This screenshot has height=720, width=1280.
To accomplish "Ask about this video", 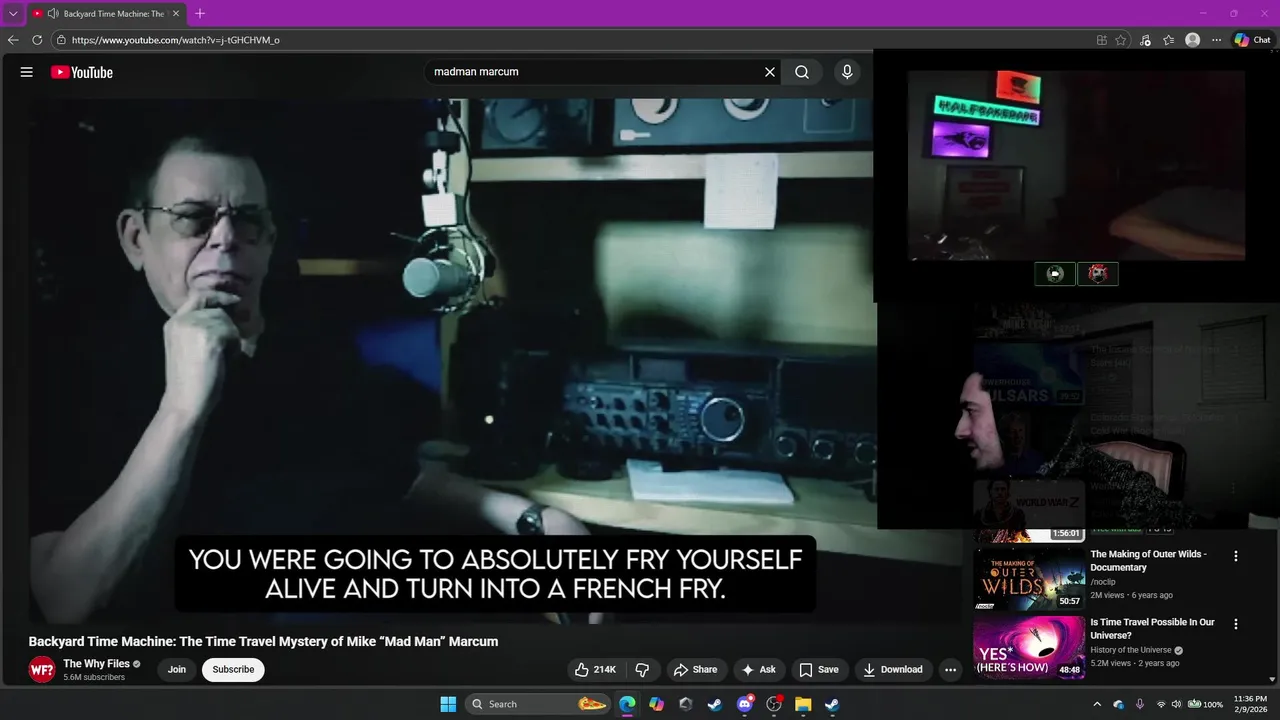I will pos(759,670).
